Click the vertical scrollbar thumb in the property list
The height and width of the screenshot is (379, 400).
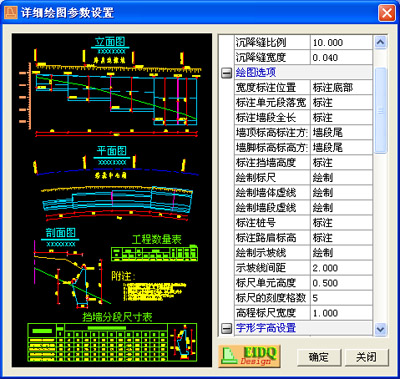[380, 111]
